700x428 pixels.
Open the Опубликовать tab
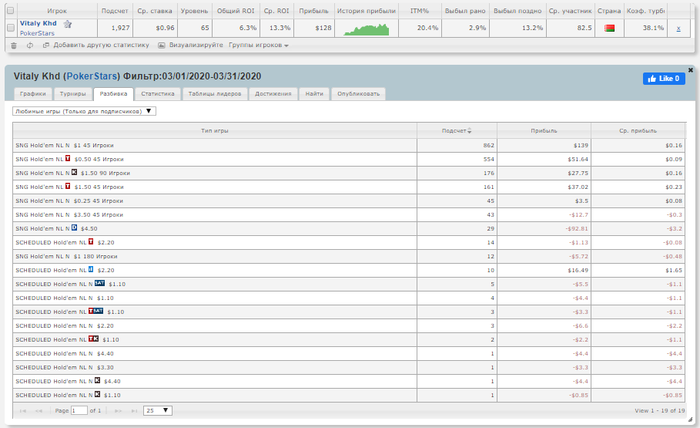pos(358,94)
